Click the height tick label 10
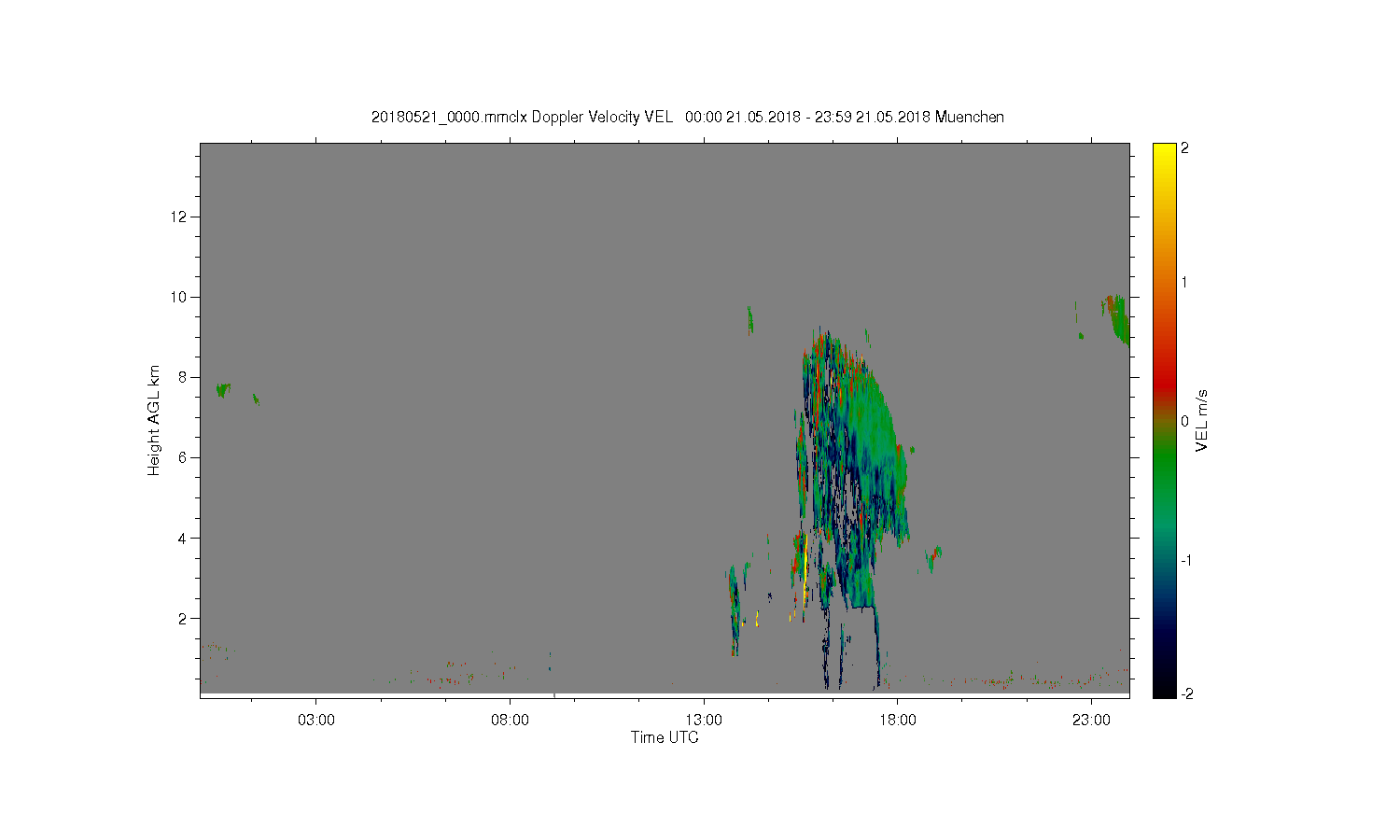1400x840 pixels. (x=180, y=297)
